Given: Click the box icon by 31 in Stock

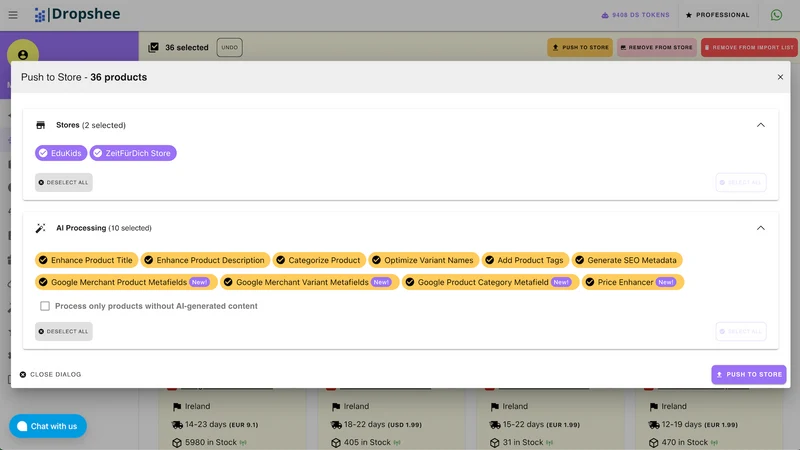Looking at the screenshot, I should pos(495,443).
